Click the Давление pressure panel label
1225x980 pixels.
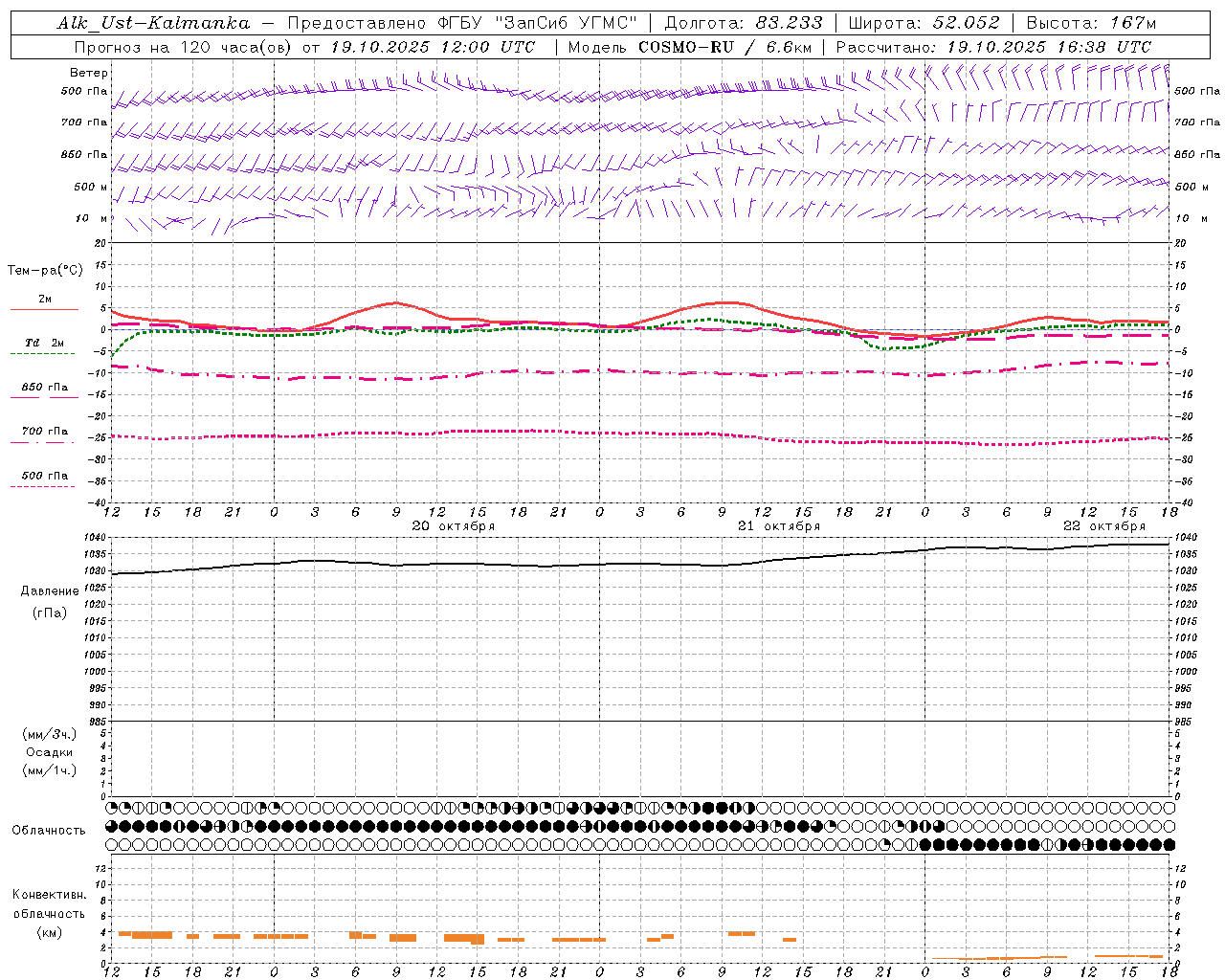[x=50, y=591]
